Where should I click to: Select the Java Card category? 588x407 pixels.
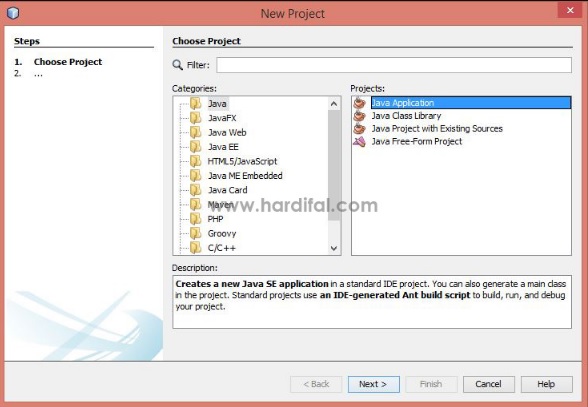[x=228, y=190]
